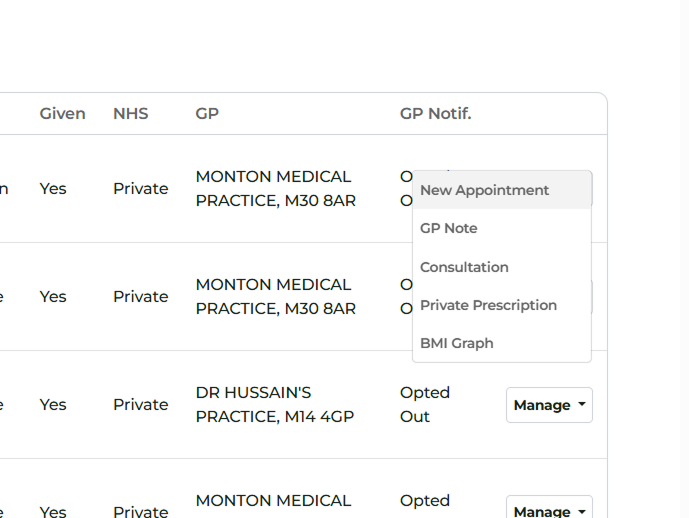Select New Appointment from the open menu
The width and height of the screenshot is (689, 518).
coord(485,190)
